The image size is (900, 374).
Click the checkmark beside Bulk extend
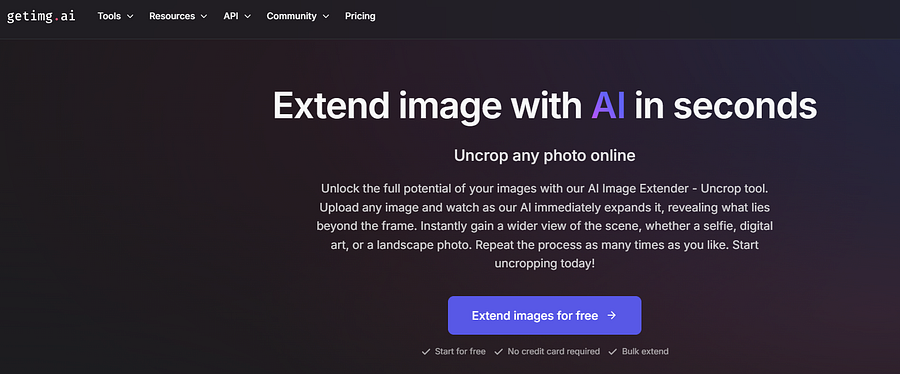613,352
